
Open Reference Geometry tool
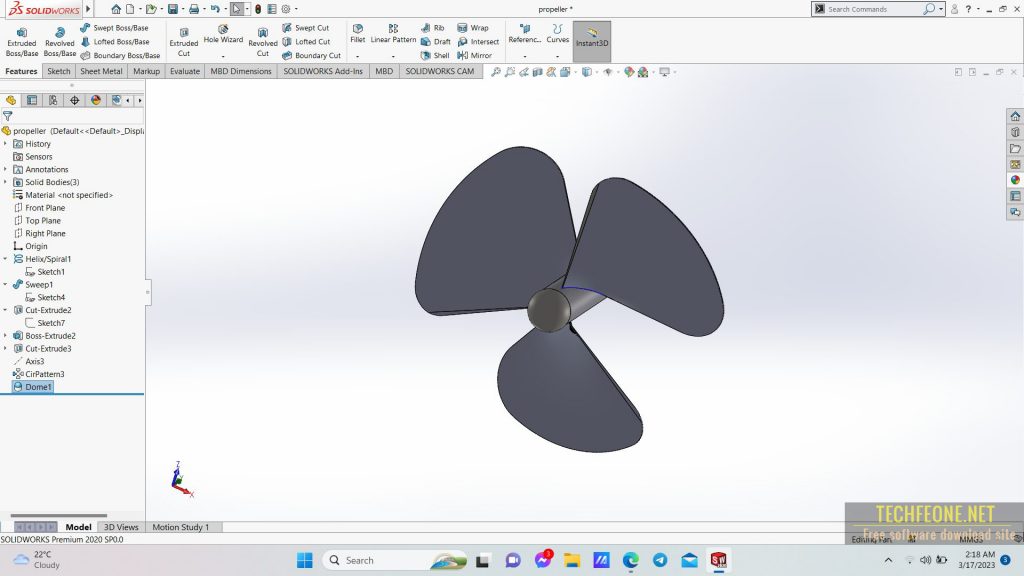pyautogui.click(x=524, y=34)
